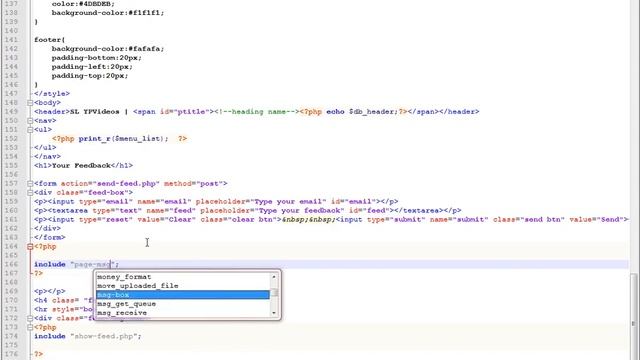The image size is (640, 360).
Task: Collapse the nav tag fold at line 150
Action: (30, 121)
